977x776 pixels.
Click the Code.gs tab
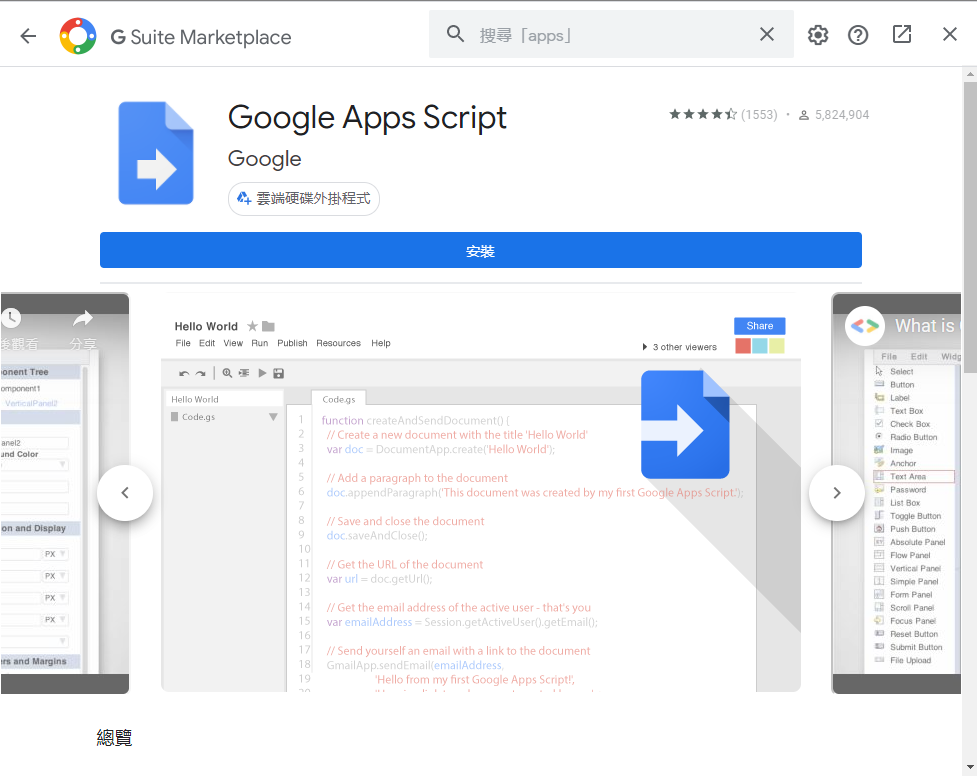[339, 399]
